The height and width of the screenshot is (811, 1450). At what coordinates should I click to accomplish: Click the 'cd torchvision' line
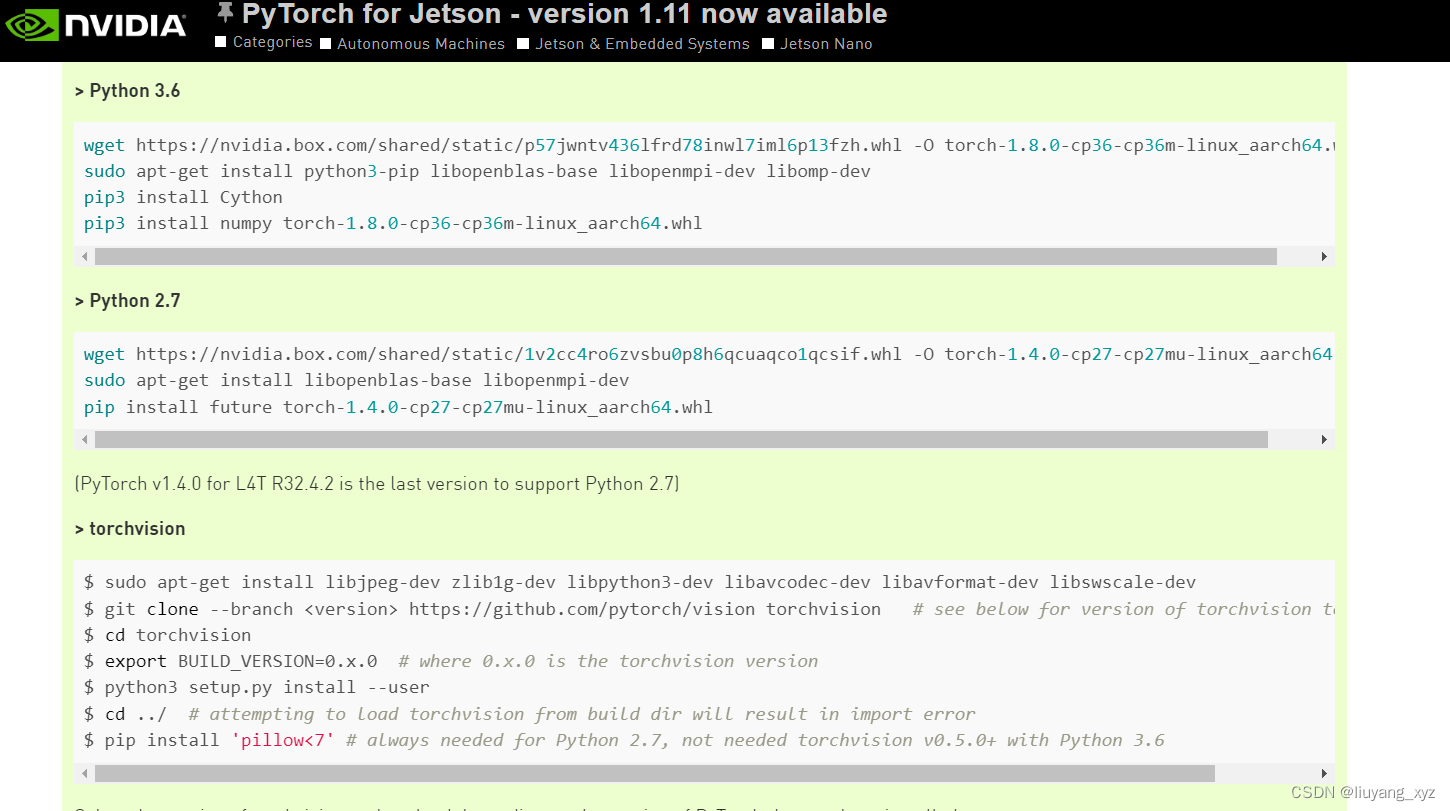click(x=167, y=635)
